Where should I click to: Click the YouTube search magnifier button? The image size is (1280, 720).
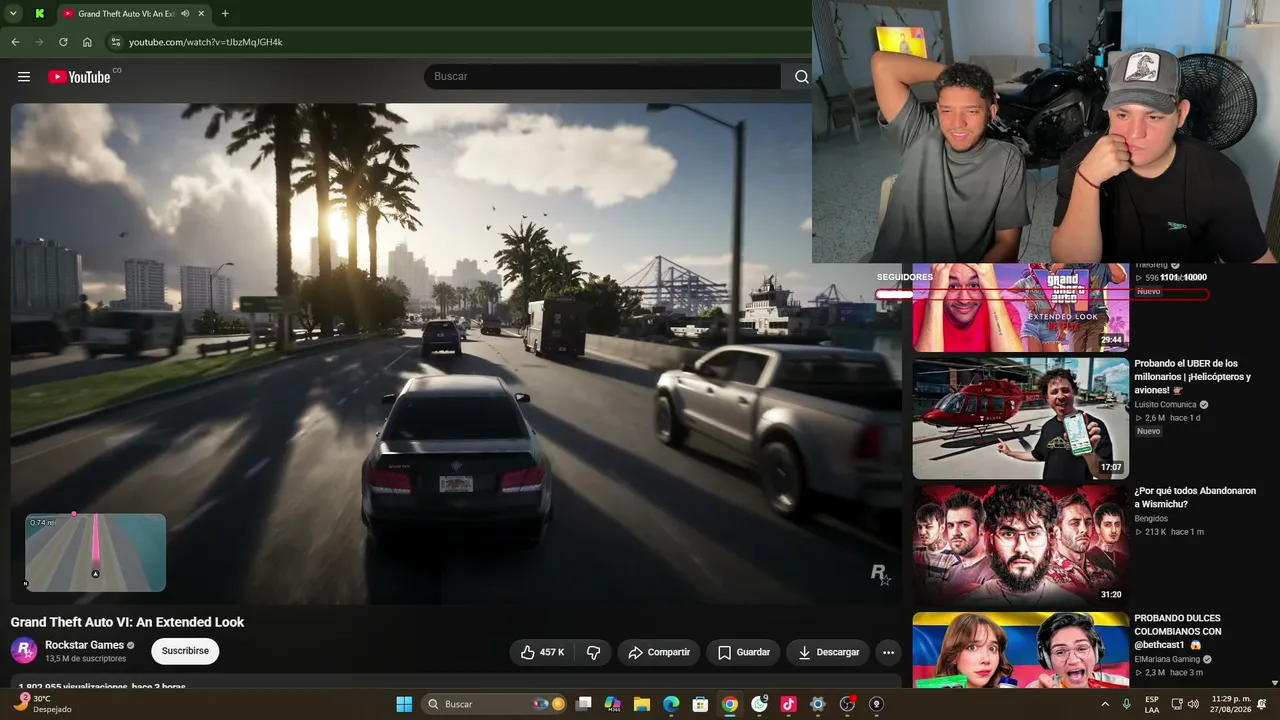[x=801, y=77]
